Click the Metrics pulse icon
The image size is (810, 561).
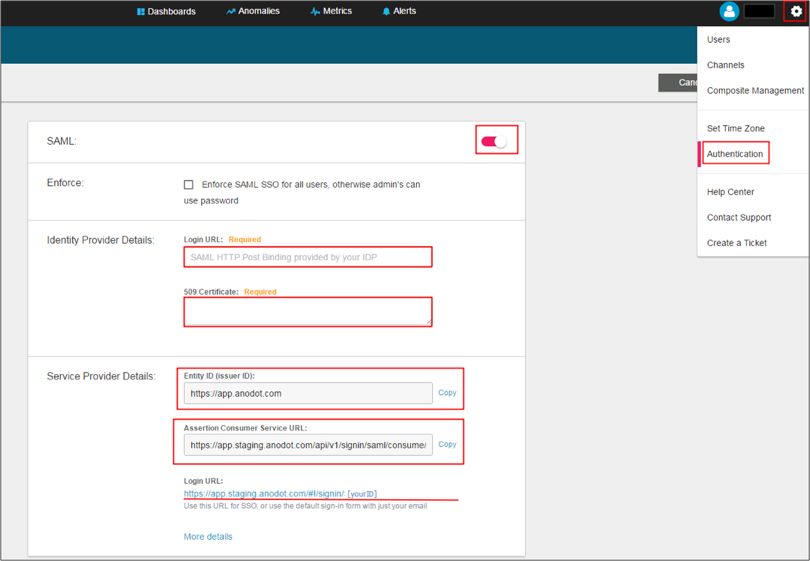(315, 12)
